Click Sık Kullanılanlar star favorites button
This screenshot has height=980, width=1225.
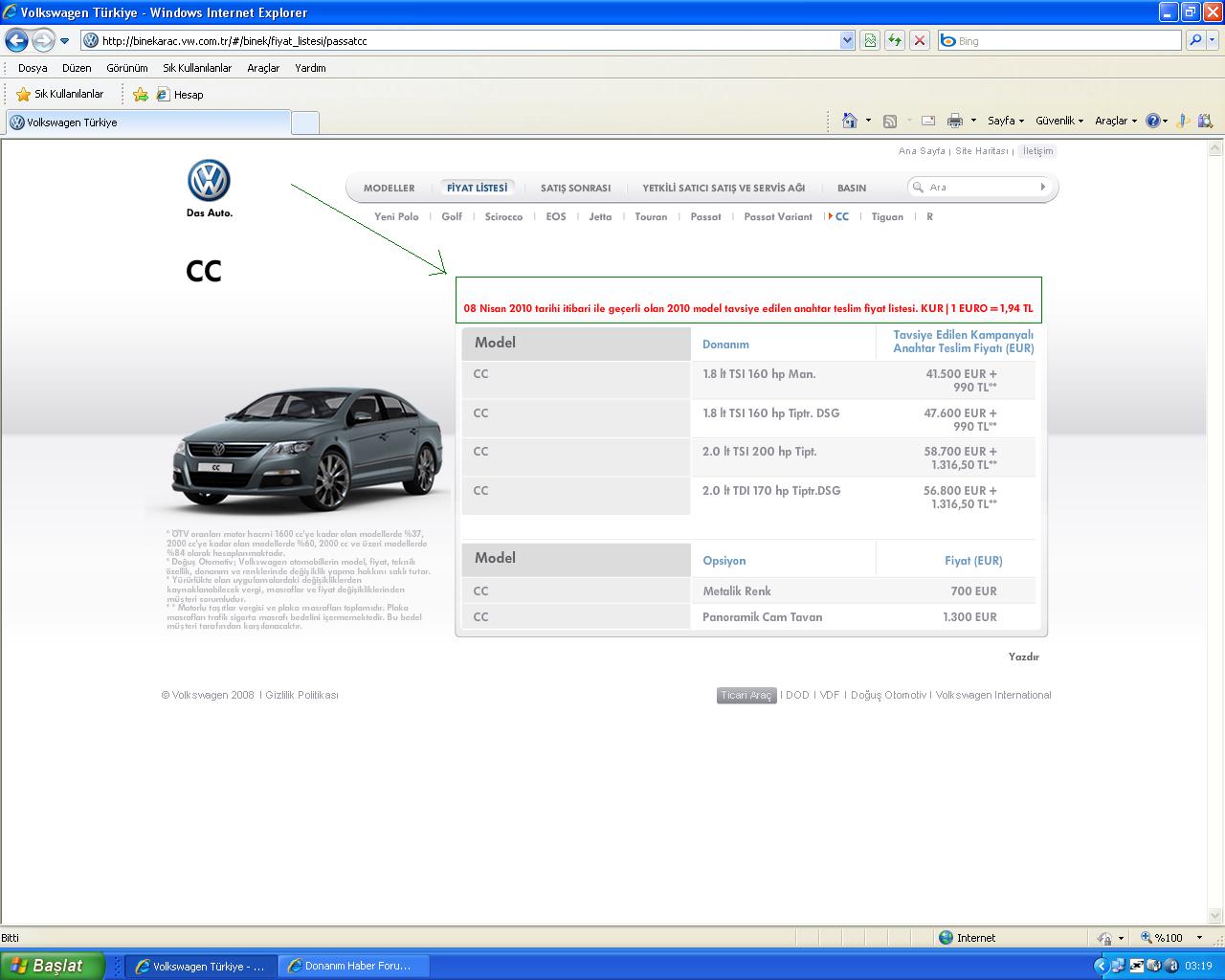pos(60,94)
